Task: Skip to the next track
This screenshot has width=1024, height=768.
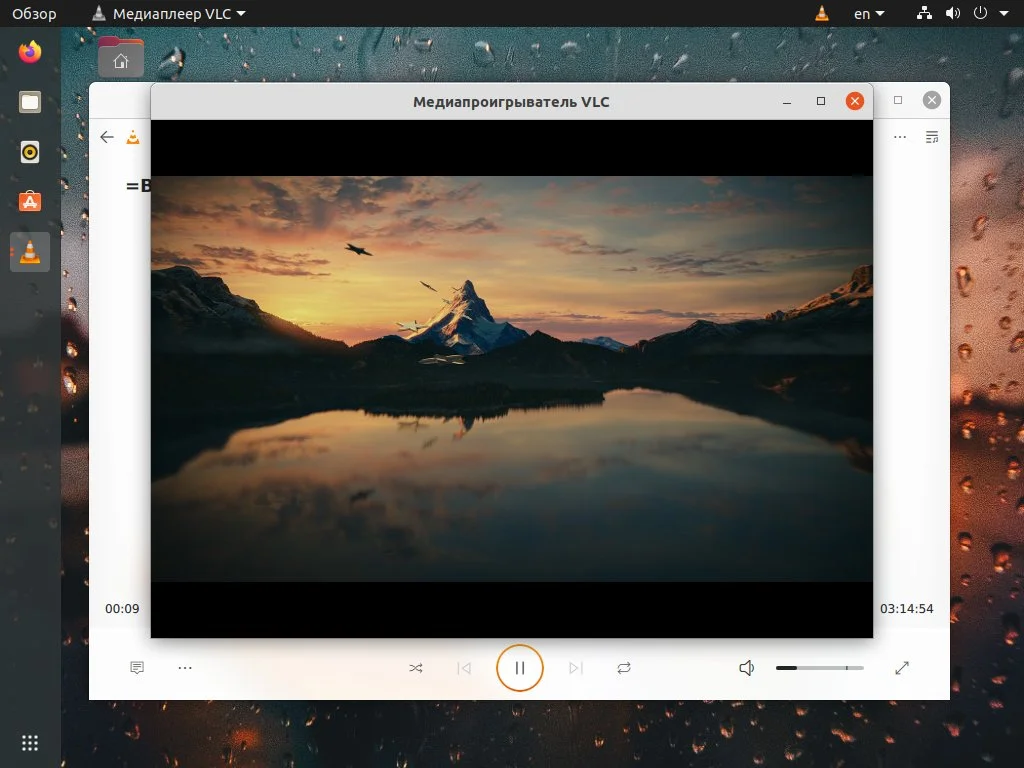Action: point(575,667)
